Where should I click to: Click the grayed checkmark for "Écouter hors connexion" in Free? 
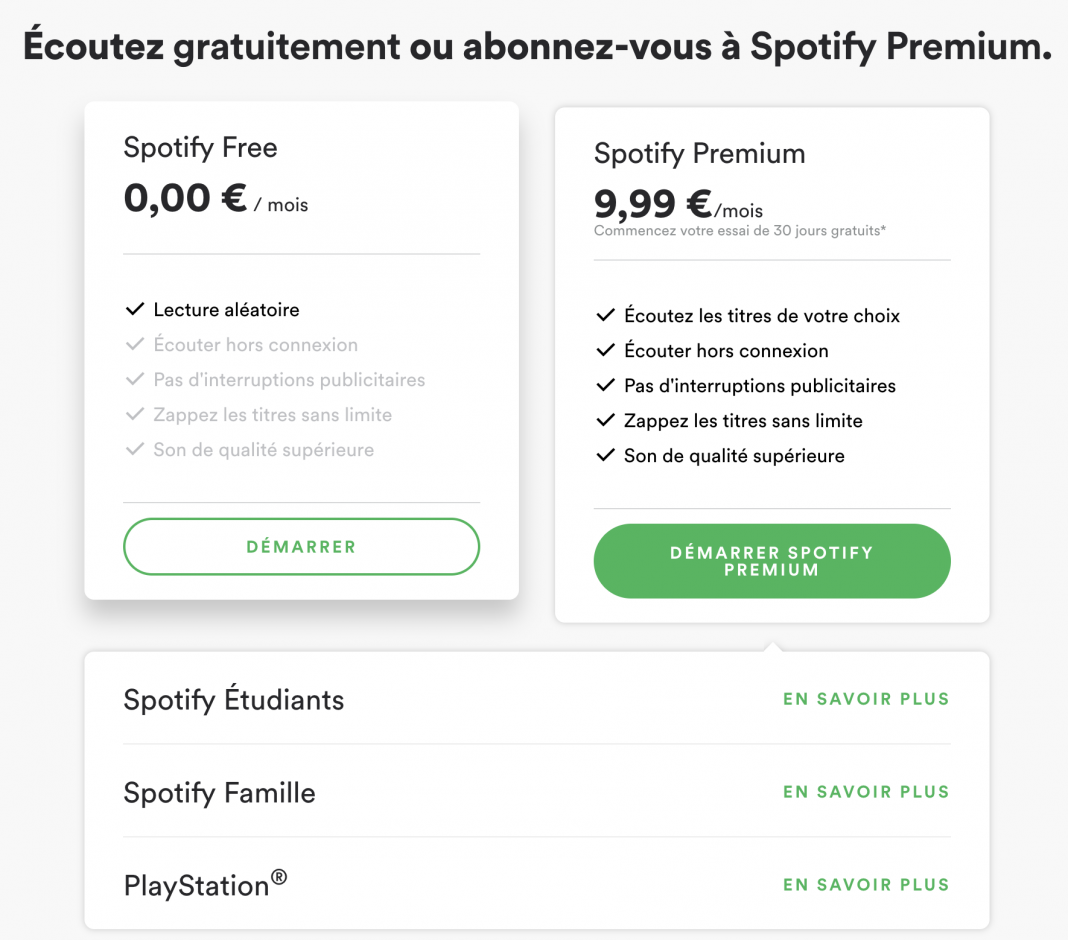point(135,344)
